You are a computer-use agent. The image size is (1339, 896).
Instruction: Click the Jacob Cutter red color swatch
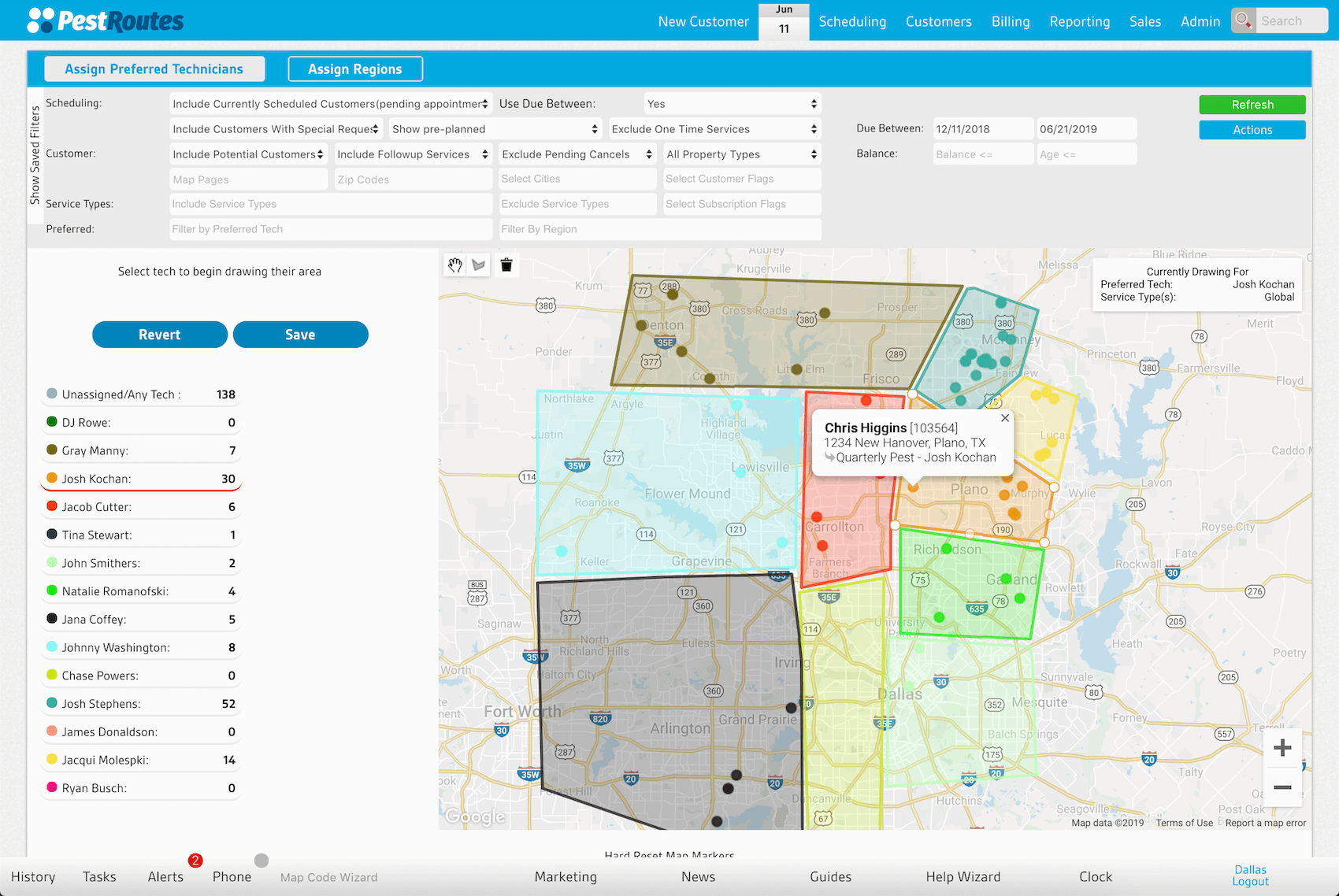click(x=52, y=506)
